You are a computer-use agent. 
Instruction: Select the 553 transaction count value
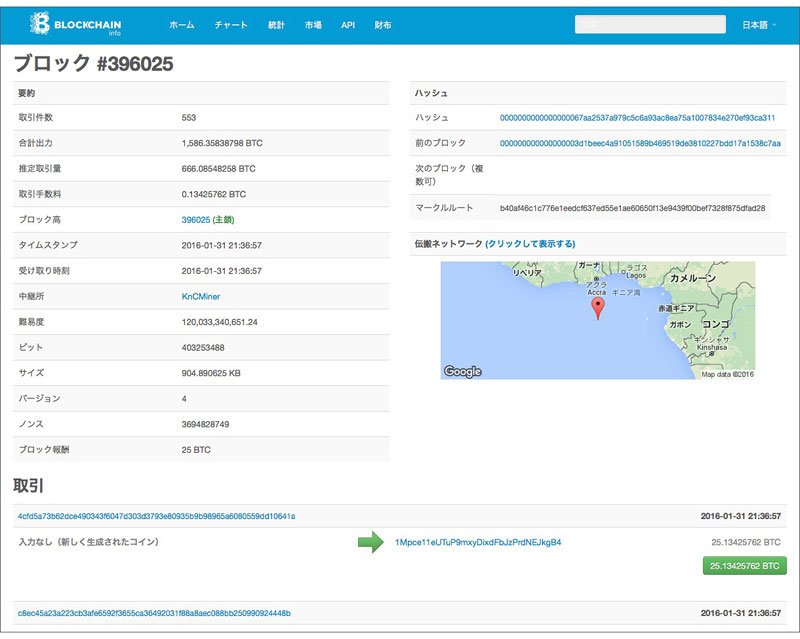pyautogui.click(x=189, y=117)
